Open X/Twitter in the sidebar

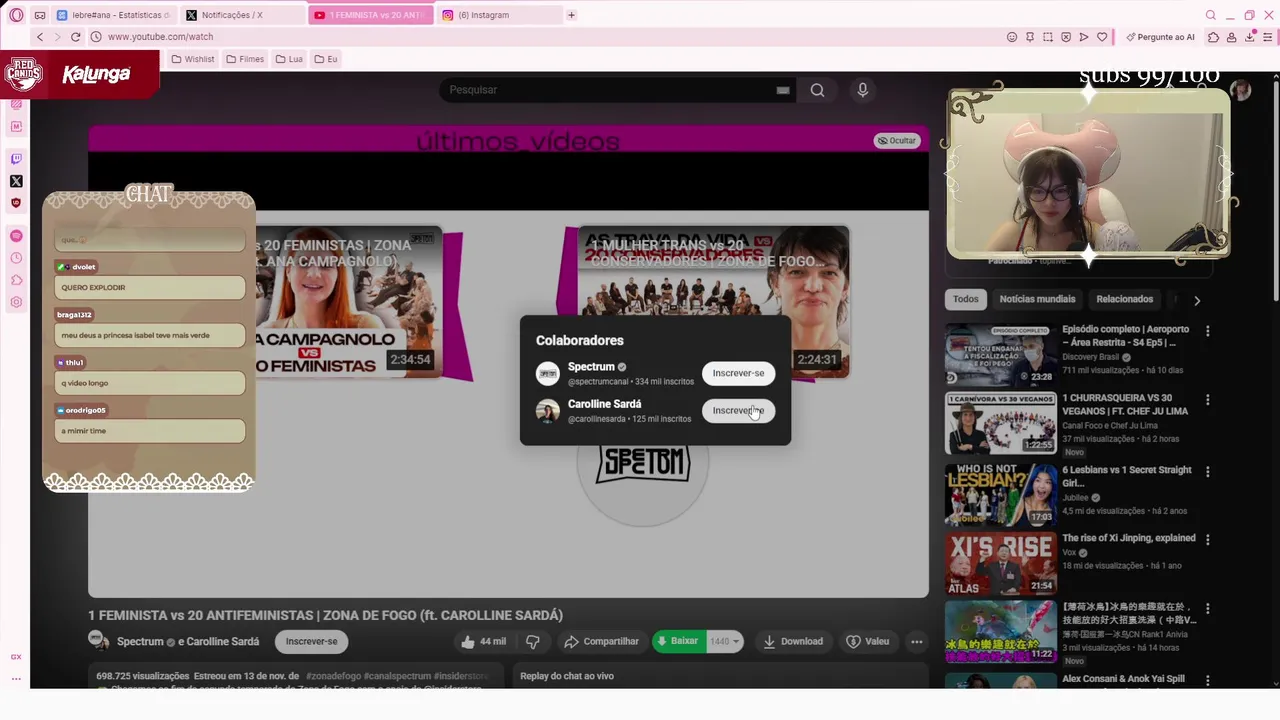click(16, 181)
